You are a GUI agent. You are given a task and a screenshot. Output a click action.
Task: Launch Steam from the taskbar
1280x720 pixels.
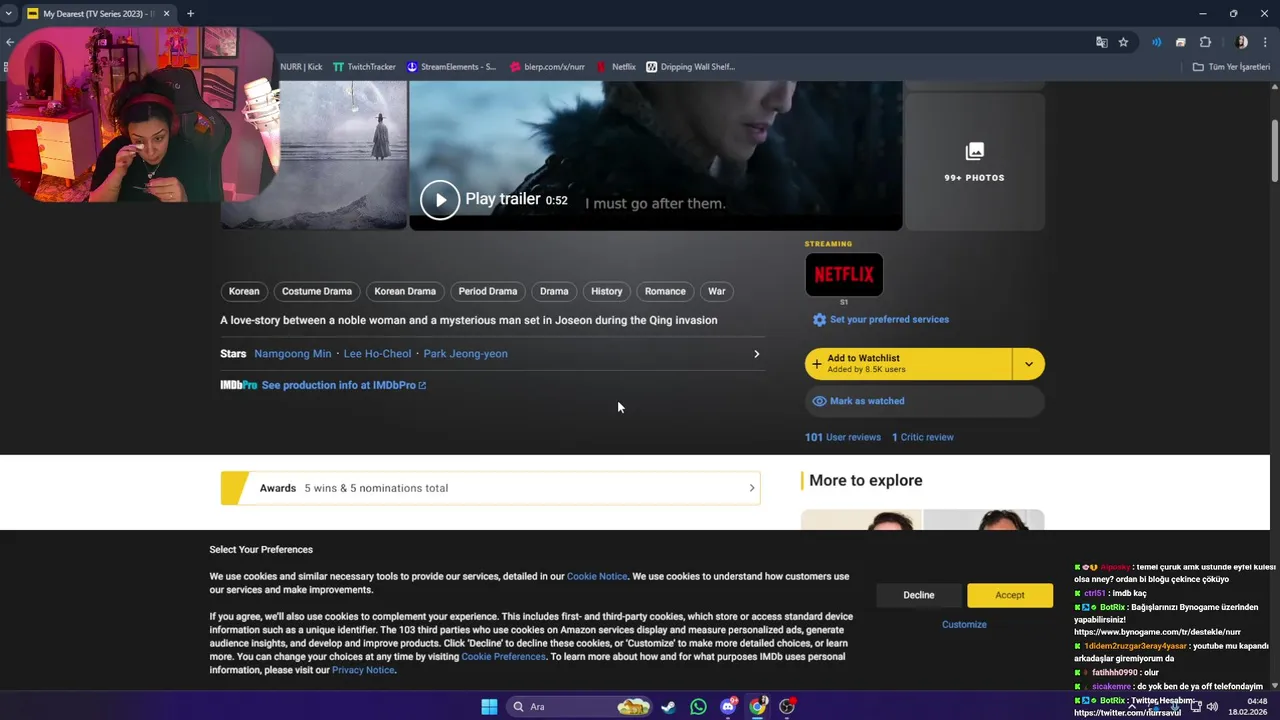[x=668, y=707]
